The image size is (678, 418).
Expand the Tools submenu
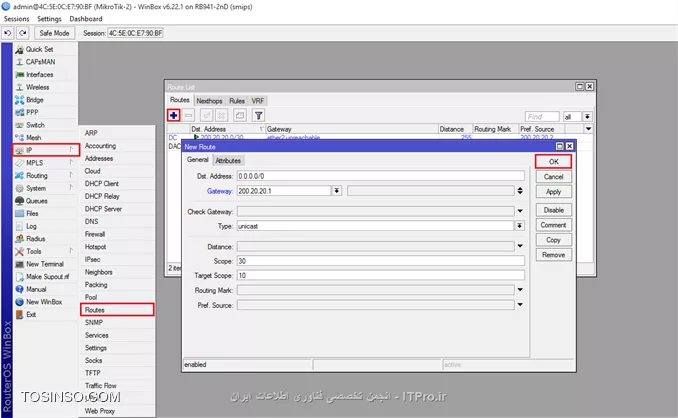click(x=45, y=251)
